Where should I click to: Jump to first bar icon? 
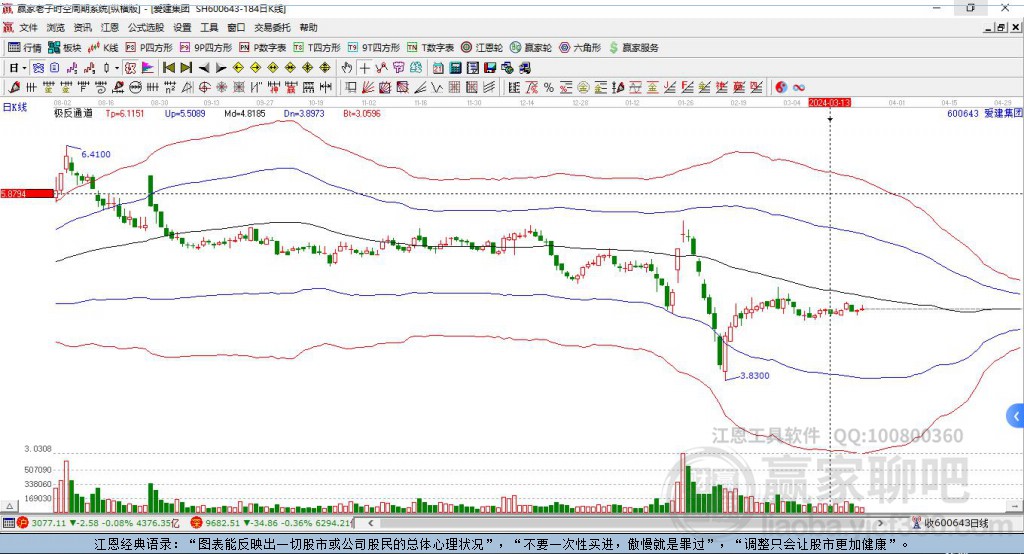point(168,68)
